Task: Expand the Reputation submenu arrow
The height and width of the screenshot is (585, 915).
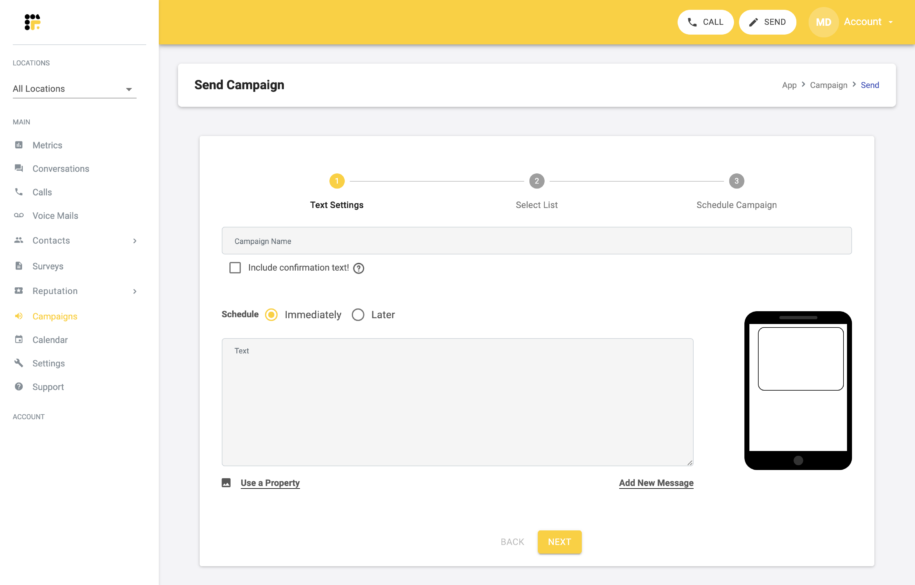Action: click(x=134, y=291)
